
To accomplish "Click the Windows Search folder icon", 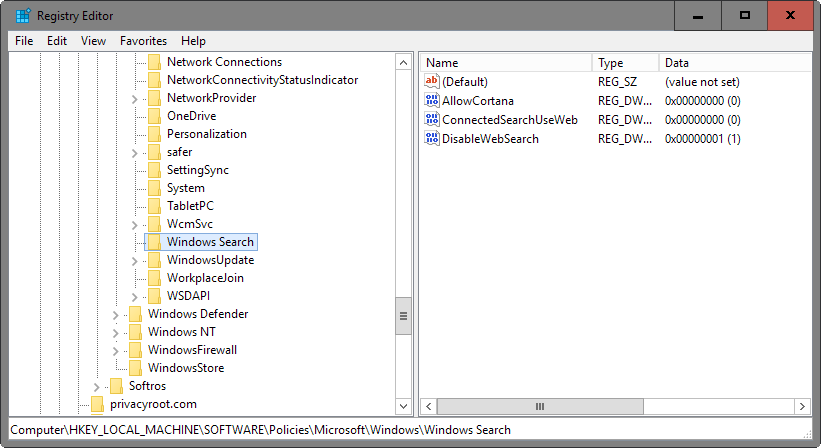I will [x=154, y=242].
